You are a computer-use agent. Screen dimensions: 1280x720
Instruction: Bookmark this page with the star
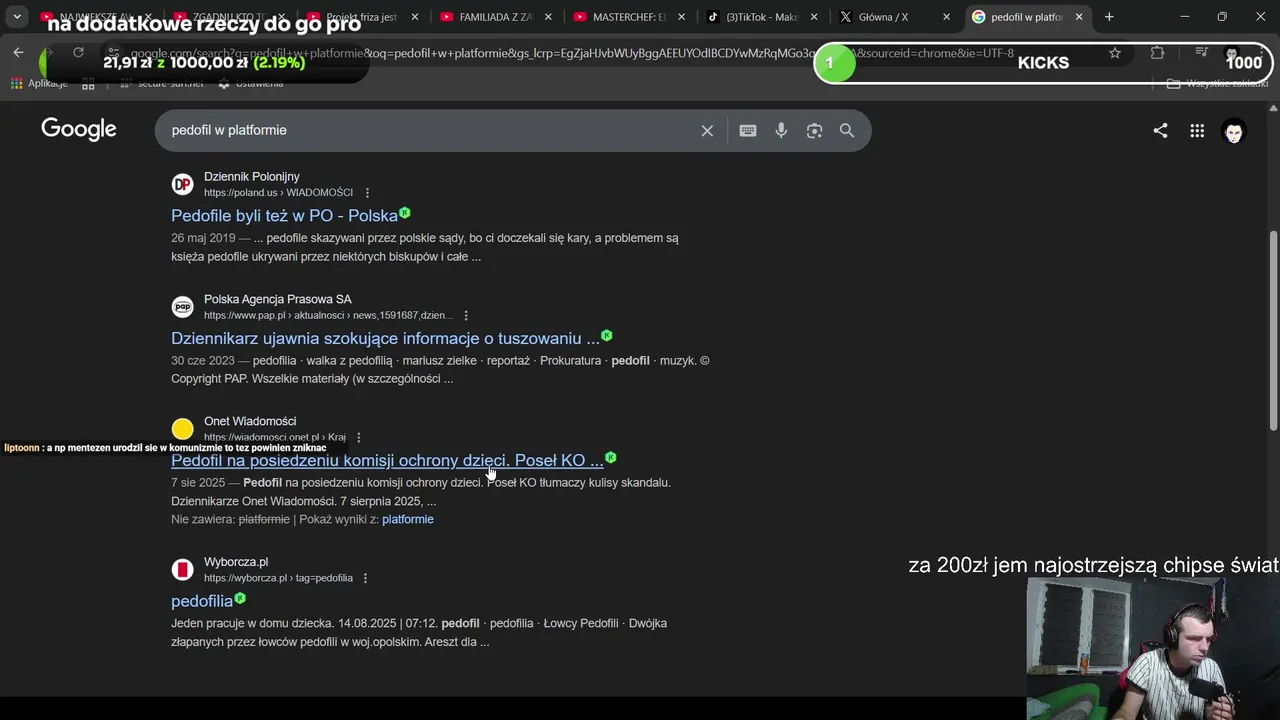(x=1115, y=53)
